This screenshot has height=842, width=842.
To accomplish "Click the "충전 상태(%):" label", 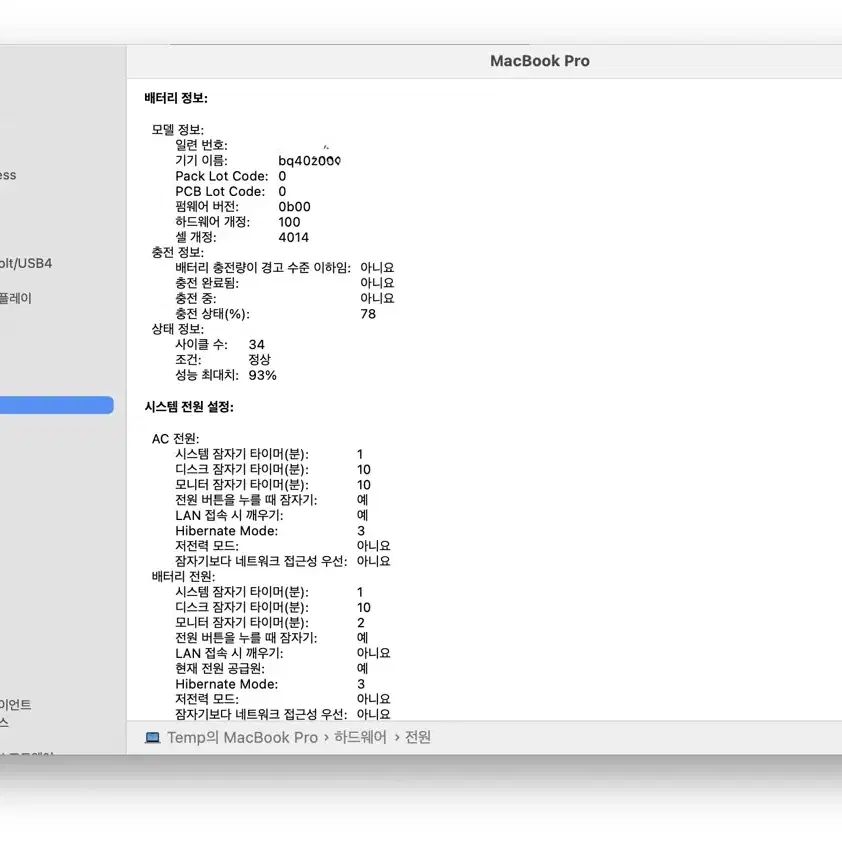I will 213,314.
